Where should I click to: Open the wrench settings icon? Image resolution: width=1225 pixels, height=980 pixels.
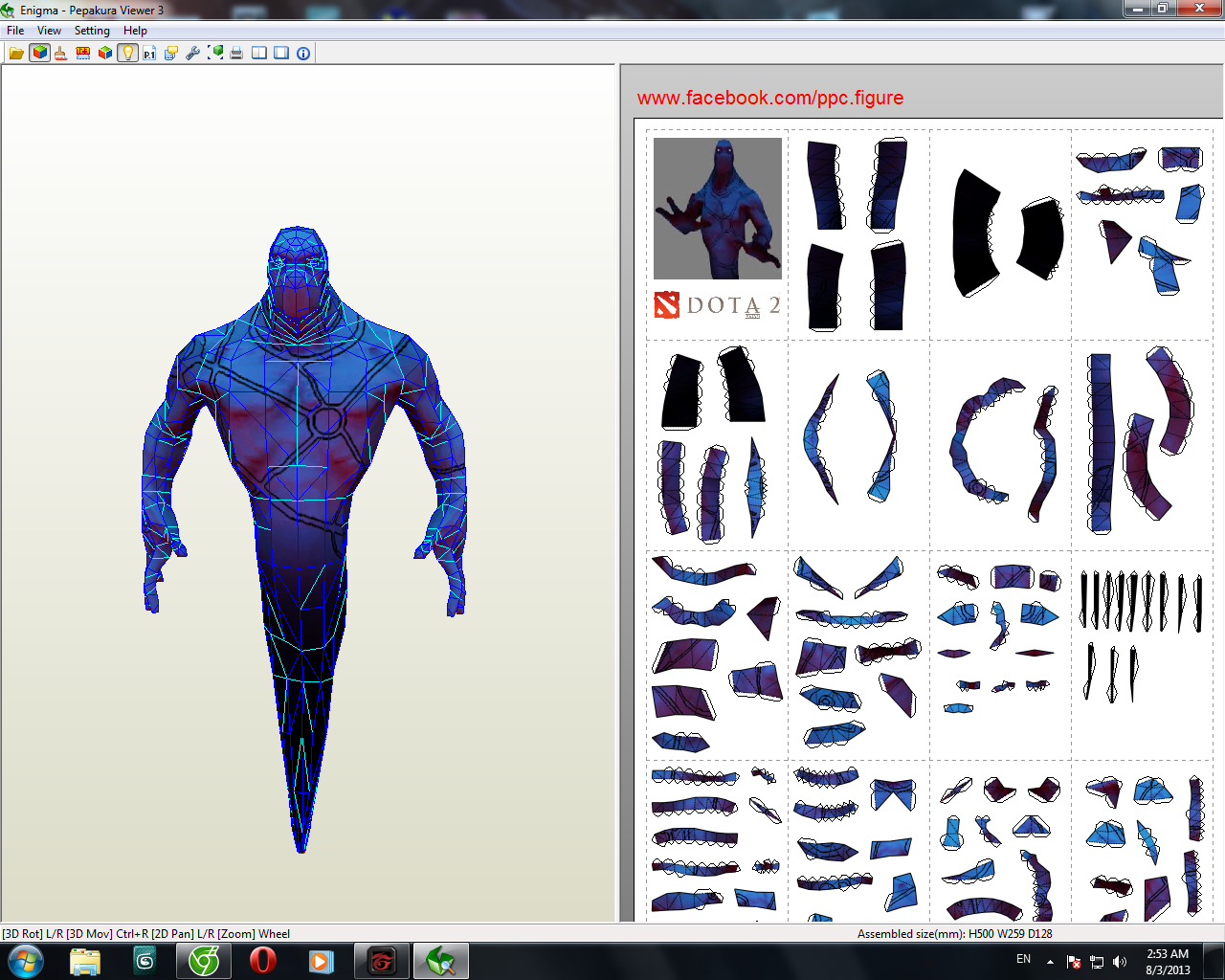pos(191,53)
